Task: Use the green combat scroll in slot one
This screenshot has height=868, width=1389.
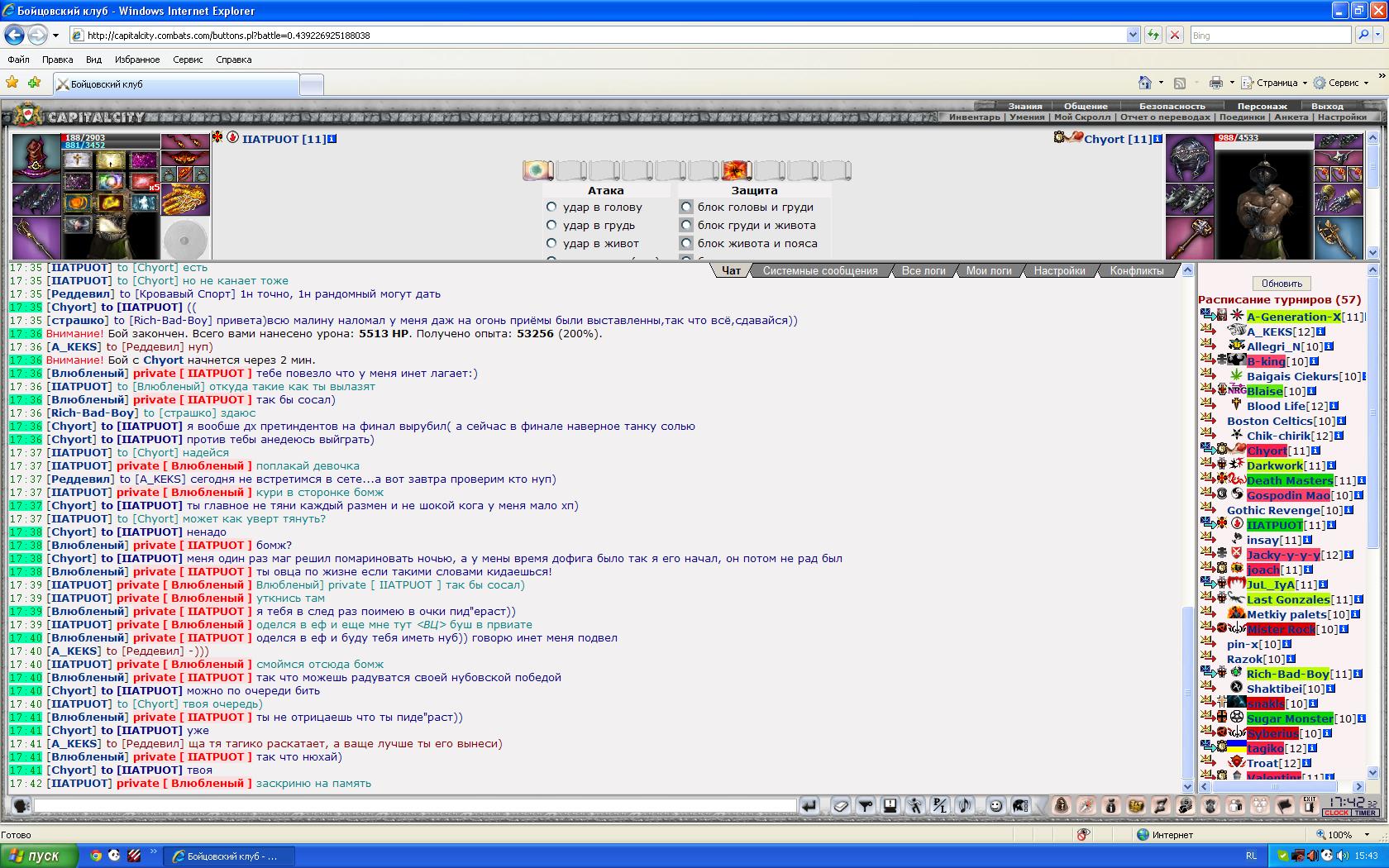Action: click(537, 170)
